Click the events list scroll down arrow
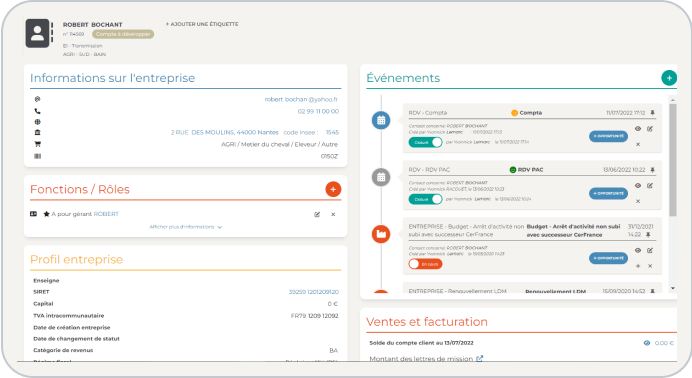The height and width of the screenshot is (378, 692). [x=673, y=288]
